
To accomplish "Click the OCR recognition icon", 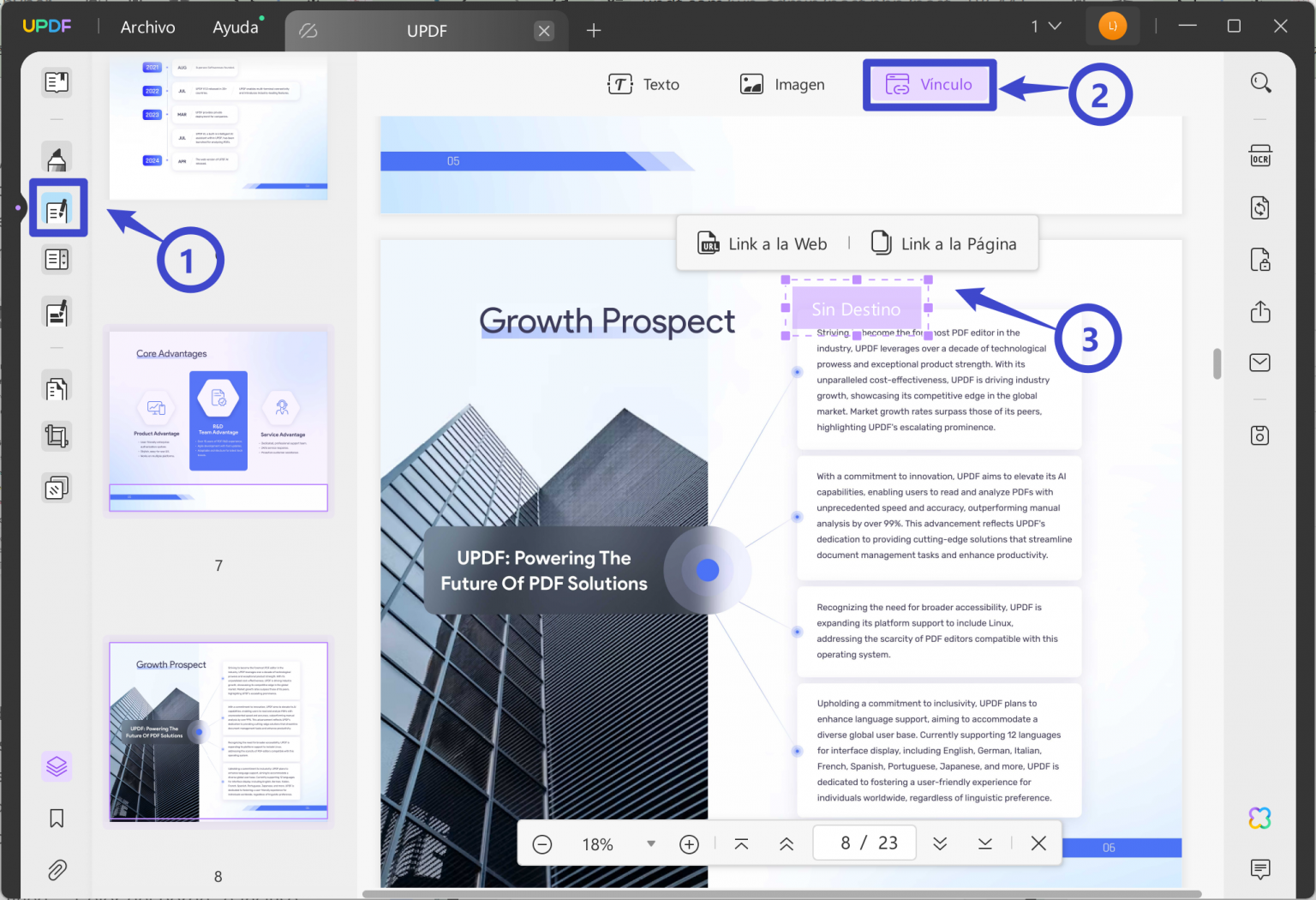I will tap(1260, 156).
